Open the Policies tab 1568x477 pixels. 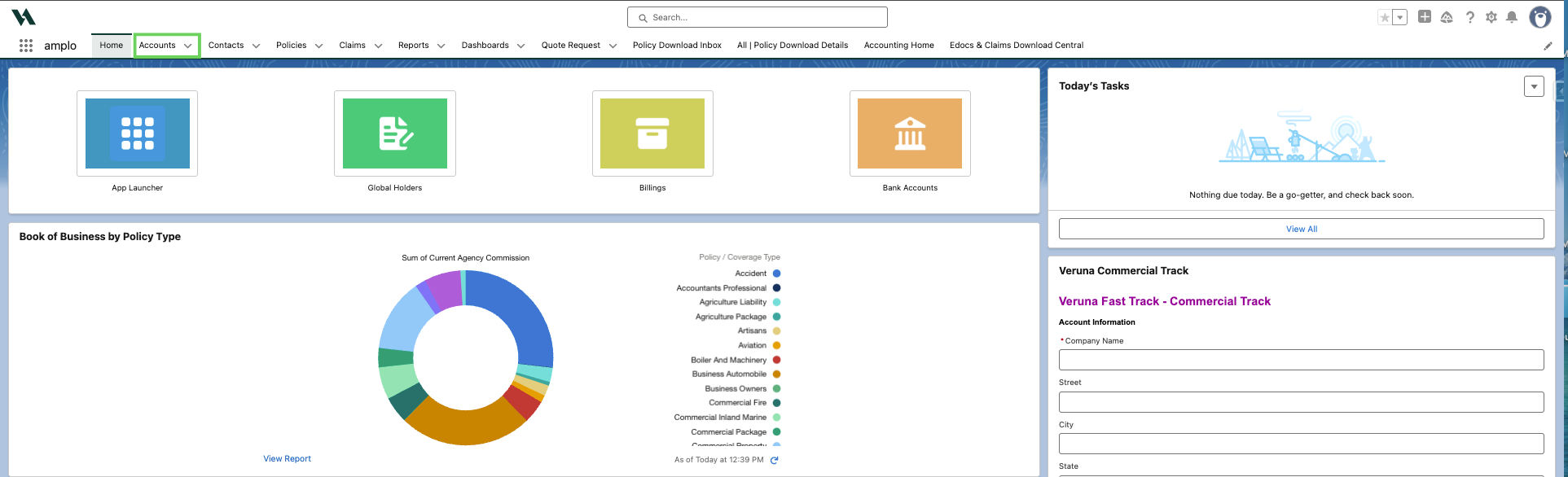[292, 46]
